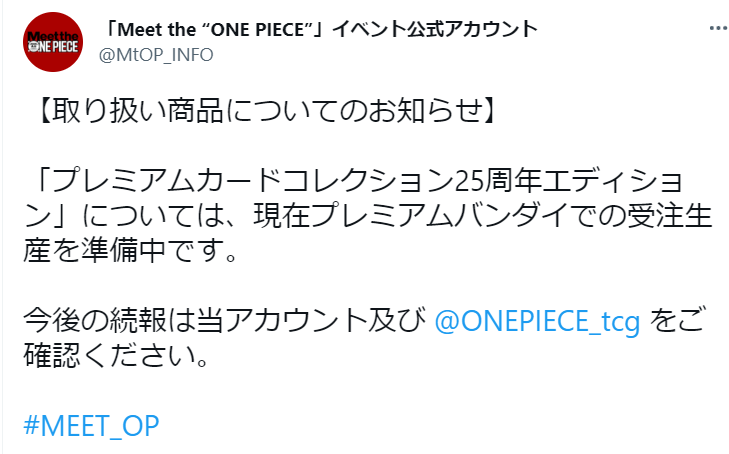Click the Meet the ONE PIECE profile avatar
This screenshot has height=454, width=729.
(x=53, y=42)
